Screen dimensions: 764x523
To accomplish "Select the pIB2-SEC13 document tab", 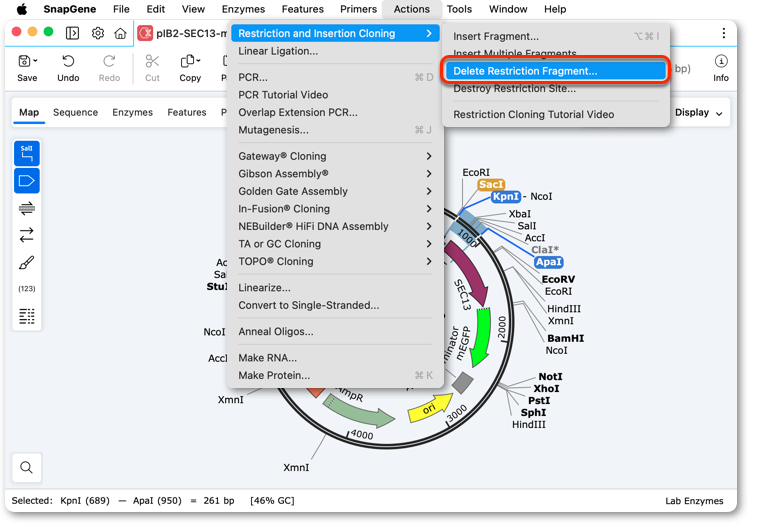I will [x=183, y=33].
